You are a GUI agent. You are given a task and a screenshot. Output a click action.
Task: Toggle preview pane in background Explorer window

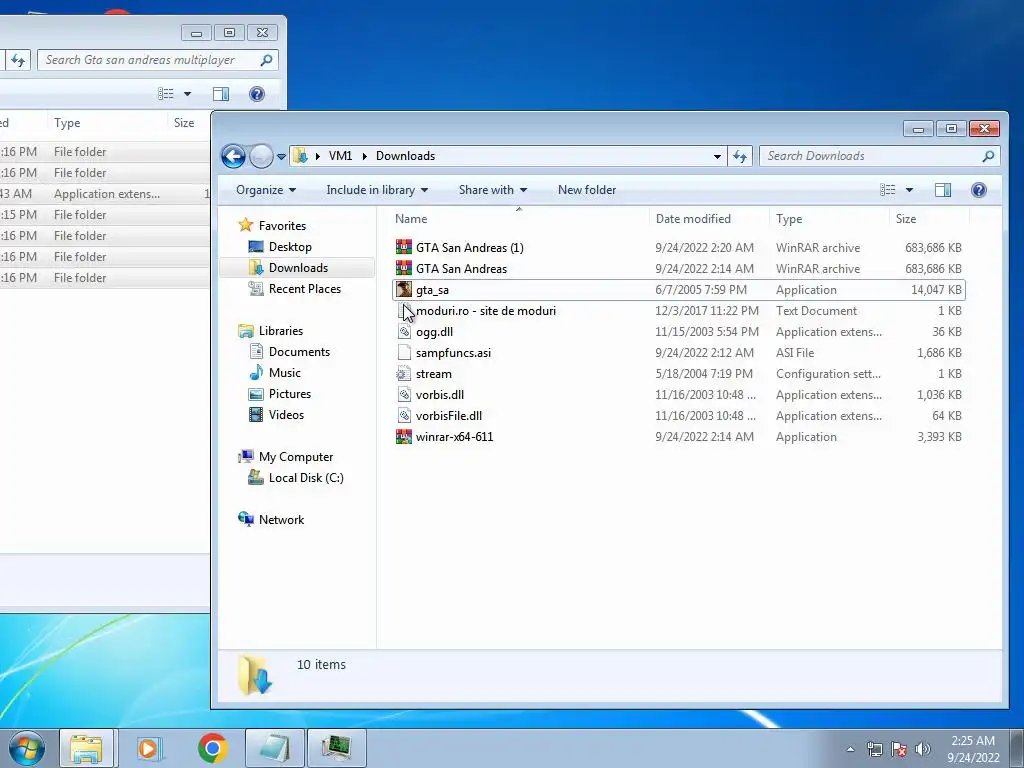[x=221, y=94]
